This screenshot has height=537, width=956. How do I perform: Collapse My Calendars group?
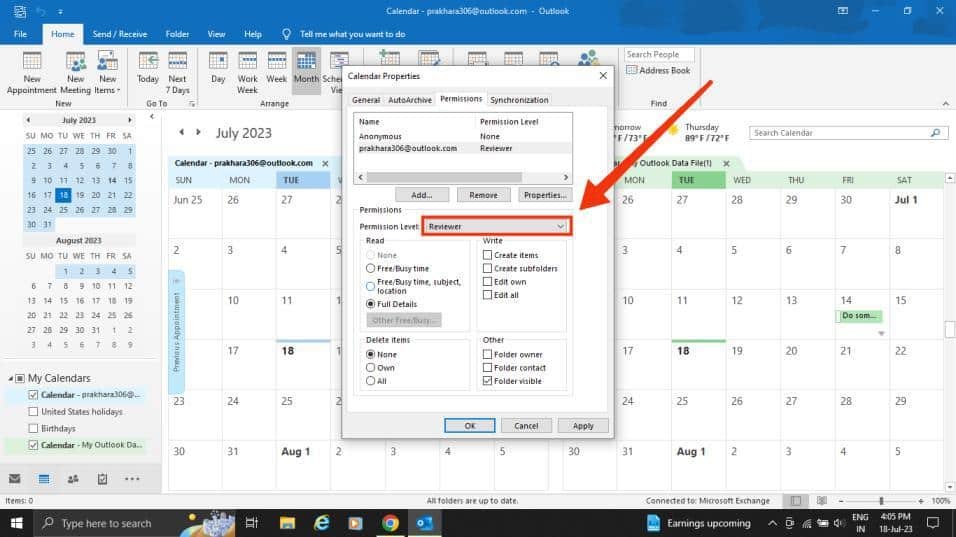tap(10, 379)
